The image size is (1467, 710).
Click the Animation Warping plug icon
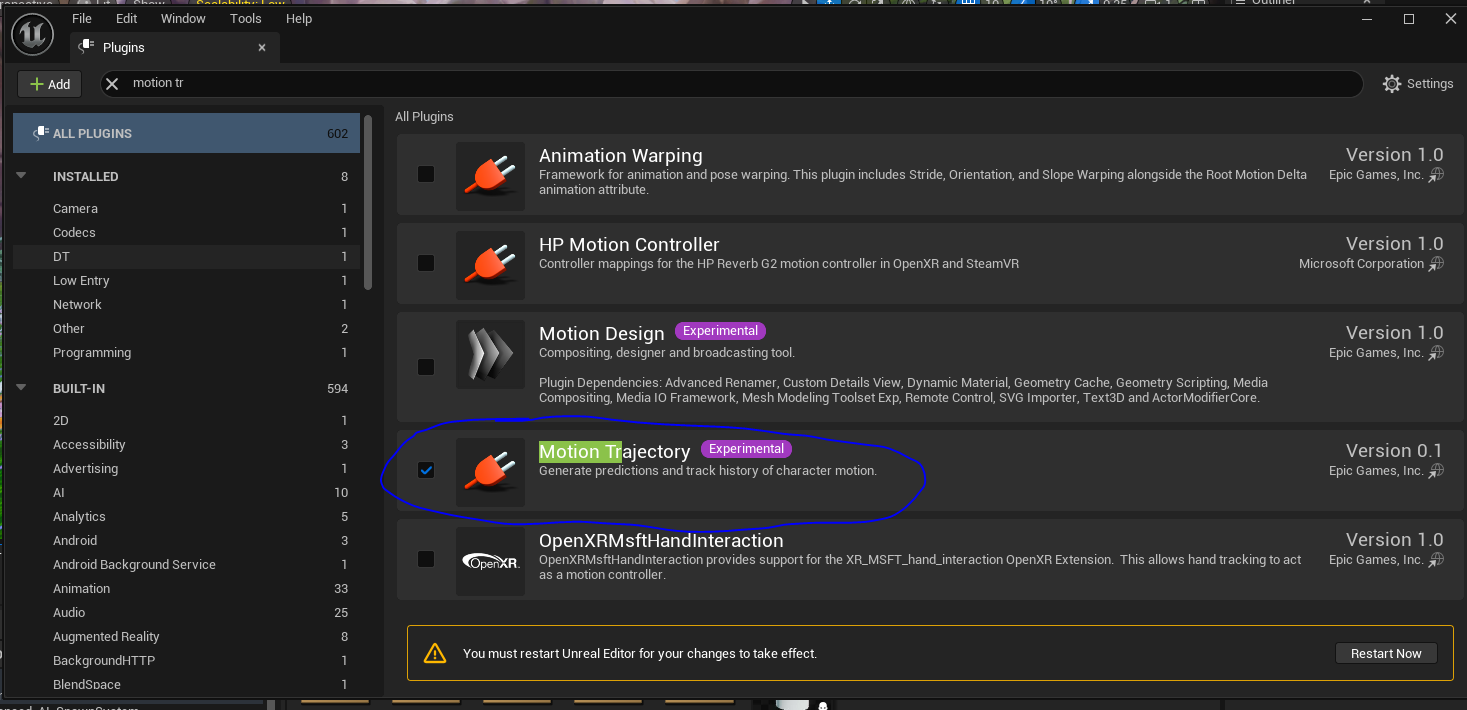[490, 176]
